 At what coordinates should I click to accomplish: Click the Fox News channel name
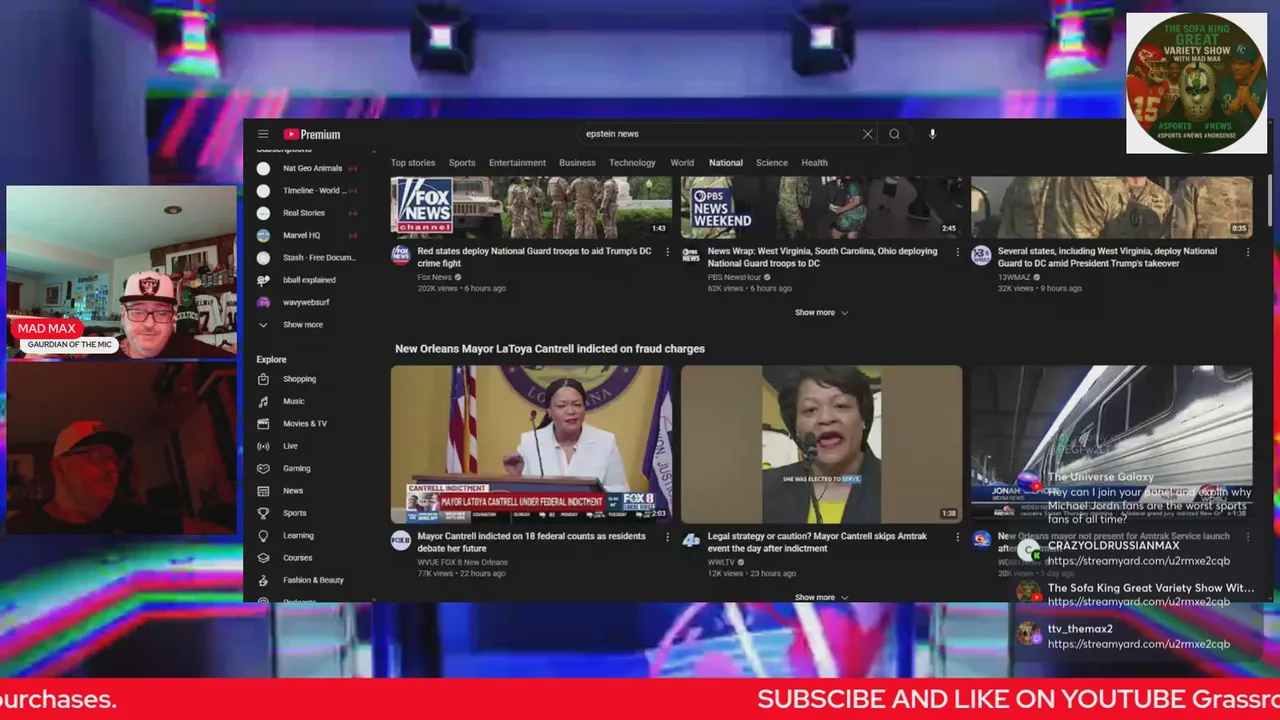point(434,277)
